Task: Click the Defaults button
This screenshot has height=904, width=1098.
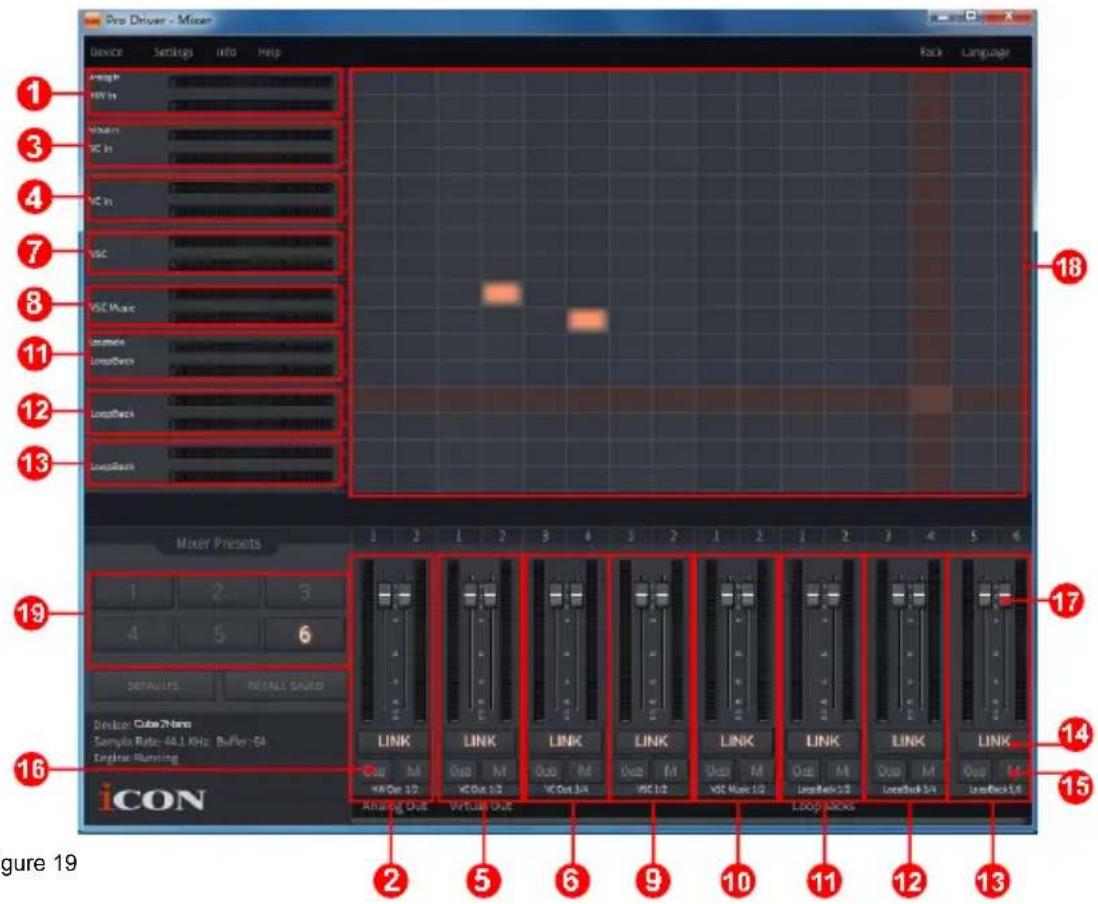Action: tap(153, 686)
